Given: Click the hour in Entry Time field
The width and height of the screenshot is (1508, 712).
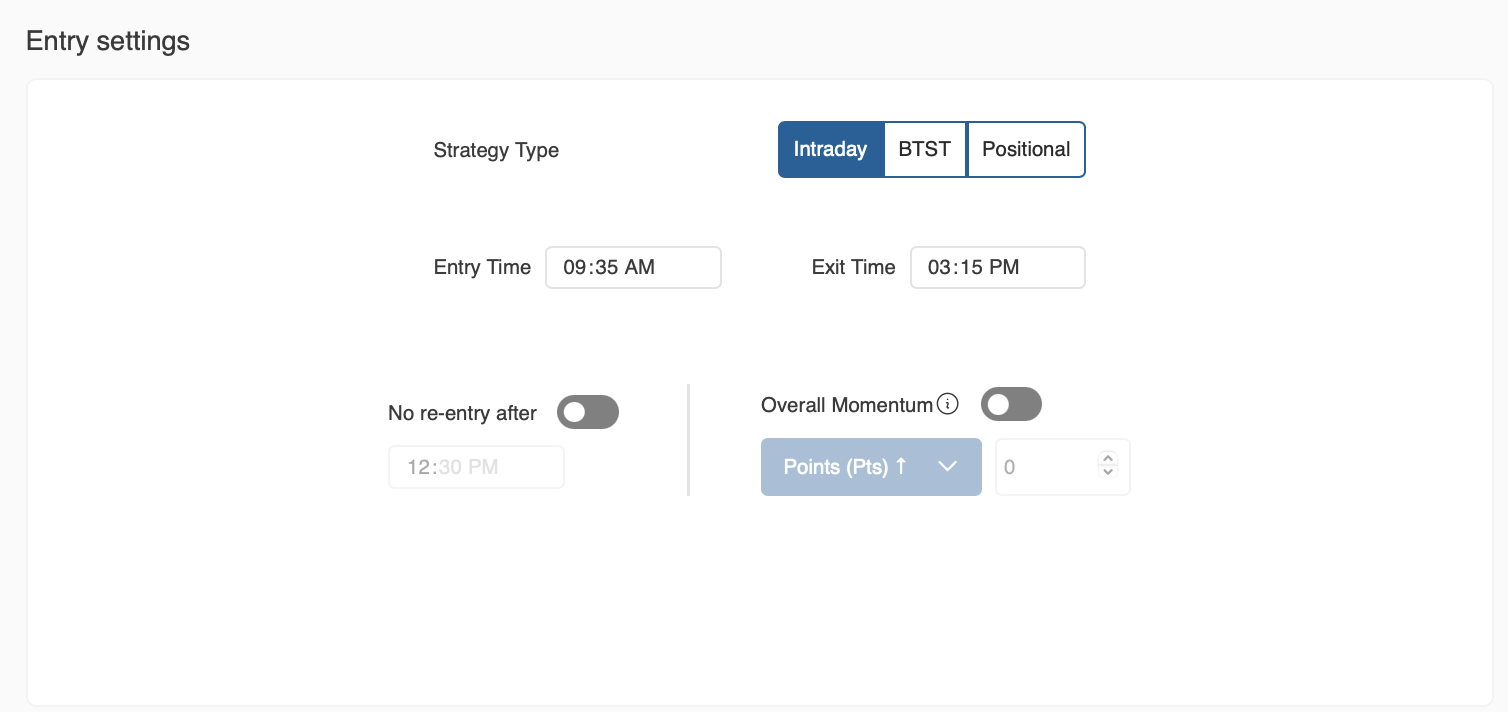Looking at the screenshot, I should [x=573, y=268].
